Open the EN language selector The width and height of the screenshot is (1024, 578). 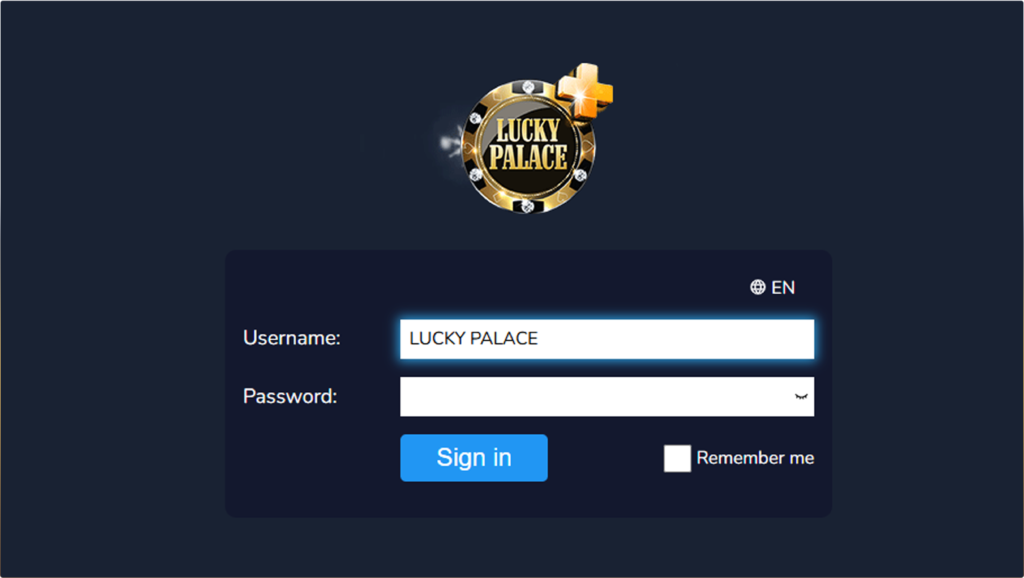click(783, 288)
